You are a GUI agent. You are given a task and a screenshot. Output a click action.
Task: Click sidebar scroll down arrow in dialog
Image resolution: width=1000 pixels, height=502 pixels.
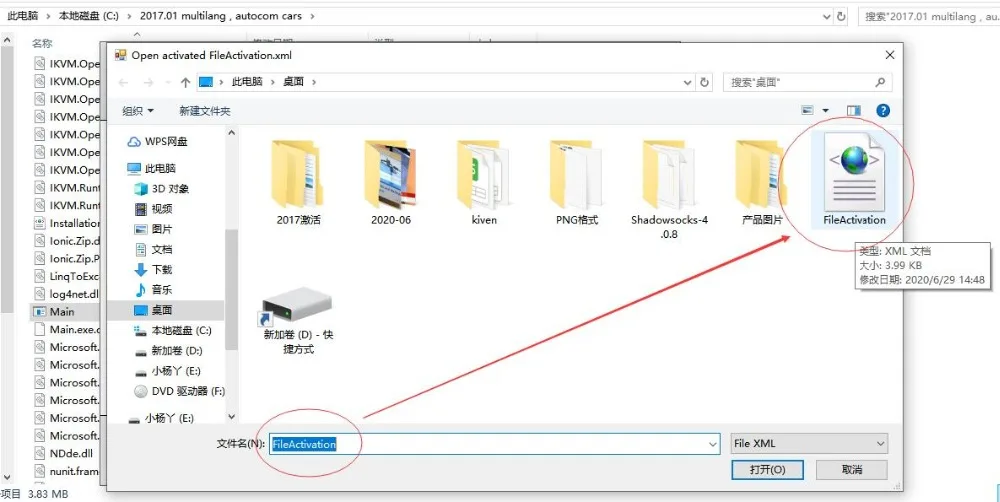click(x=232, y=417)
